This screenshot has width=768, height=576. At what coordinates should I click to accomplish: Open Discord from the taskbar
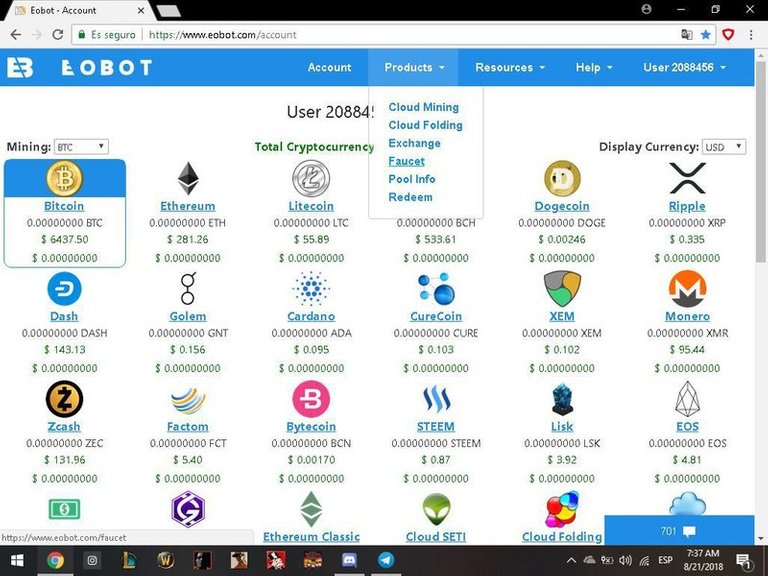point(349,560)
